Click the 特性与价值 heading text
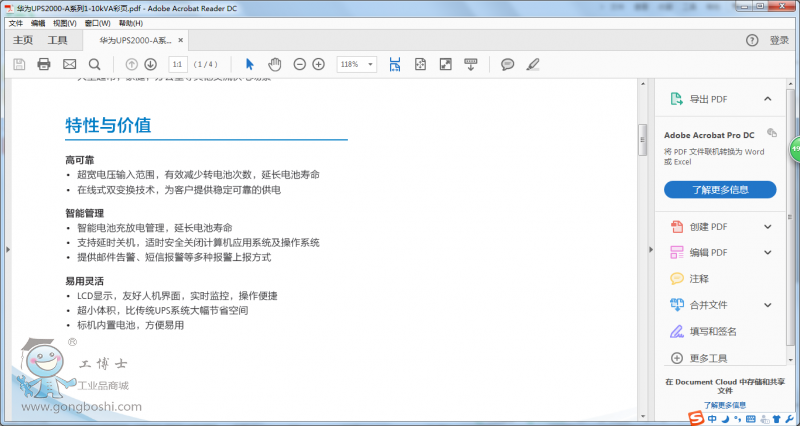 point(108,125)
